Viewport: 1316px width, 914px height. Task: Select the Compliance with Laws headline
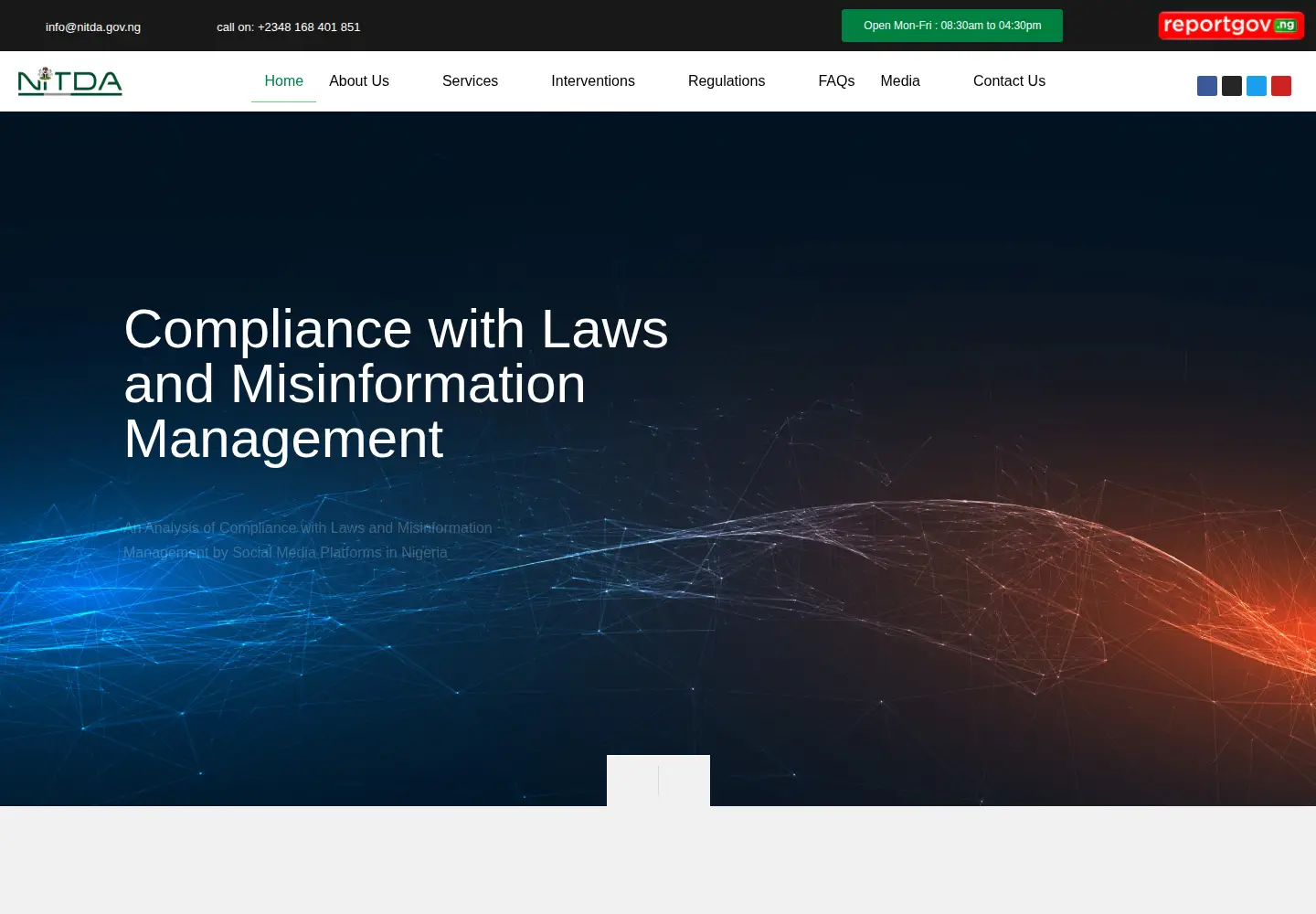[397, 384]
